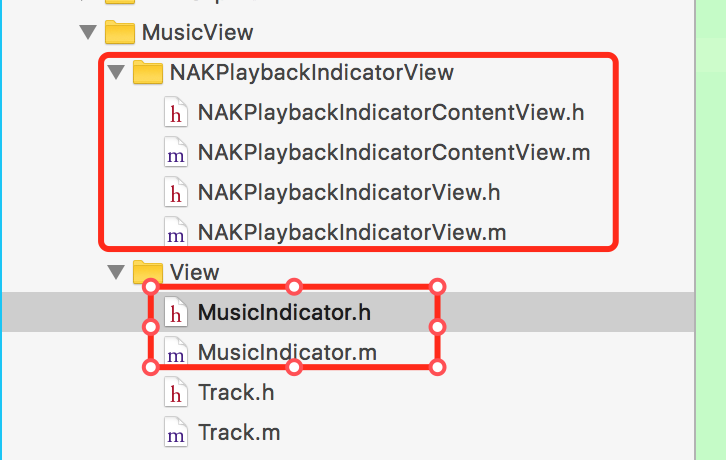This screenshot has width=726, height=460.
Task: Click the NAKPlaybackIndicatorView folder icon
Action: (148, 72)
